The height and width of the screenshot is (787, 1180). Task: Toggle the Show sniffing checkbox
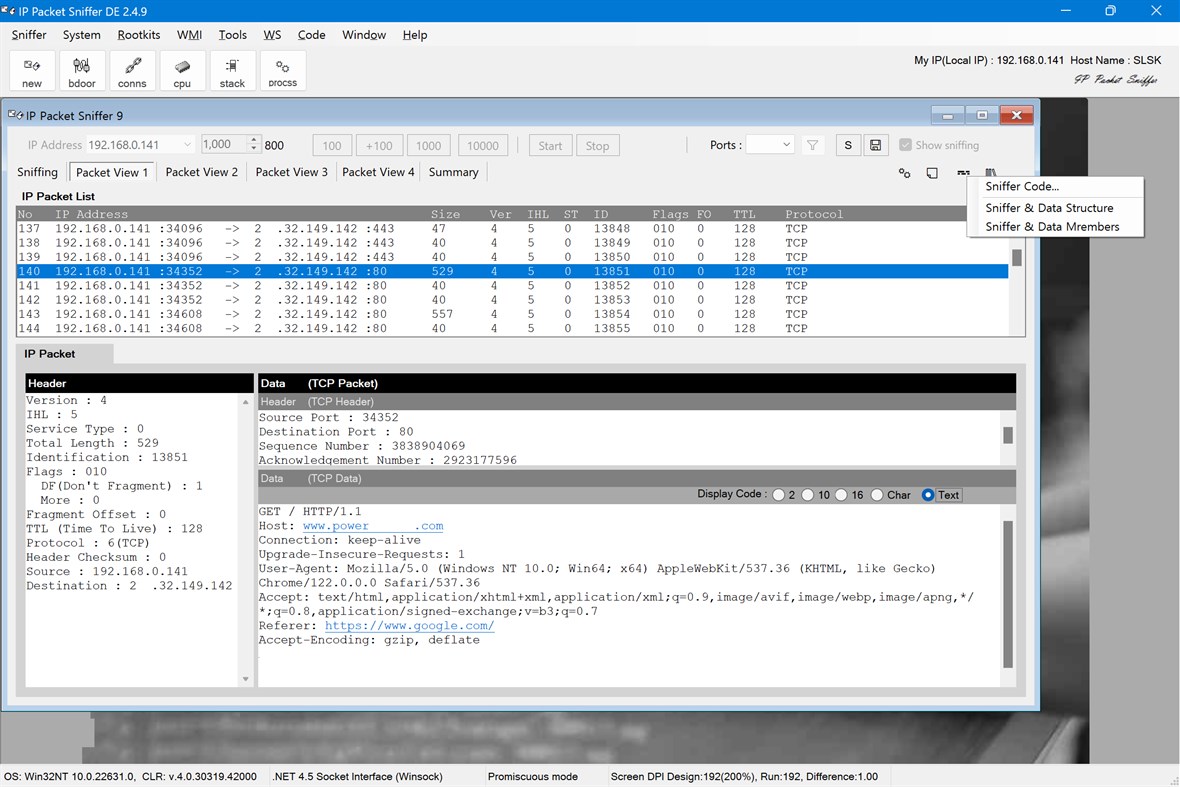point(906,144)
